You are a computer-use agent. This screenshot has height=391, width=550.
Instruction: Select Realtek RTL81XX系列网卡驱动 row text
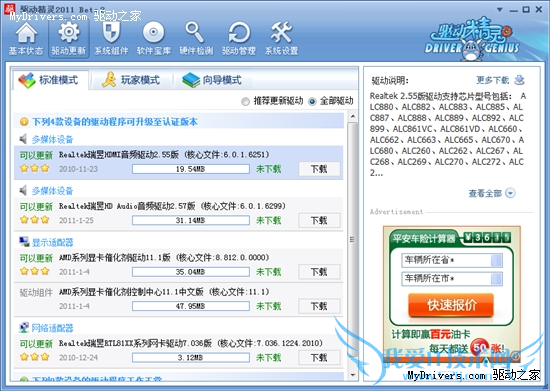(x=191, y=343)
